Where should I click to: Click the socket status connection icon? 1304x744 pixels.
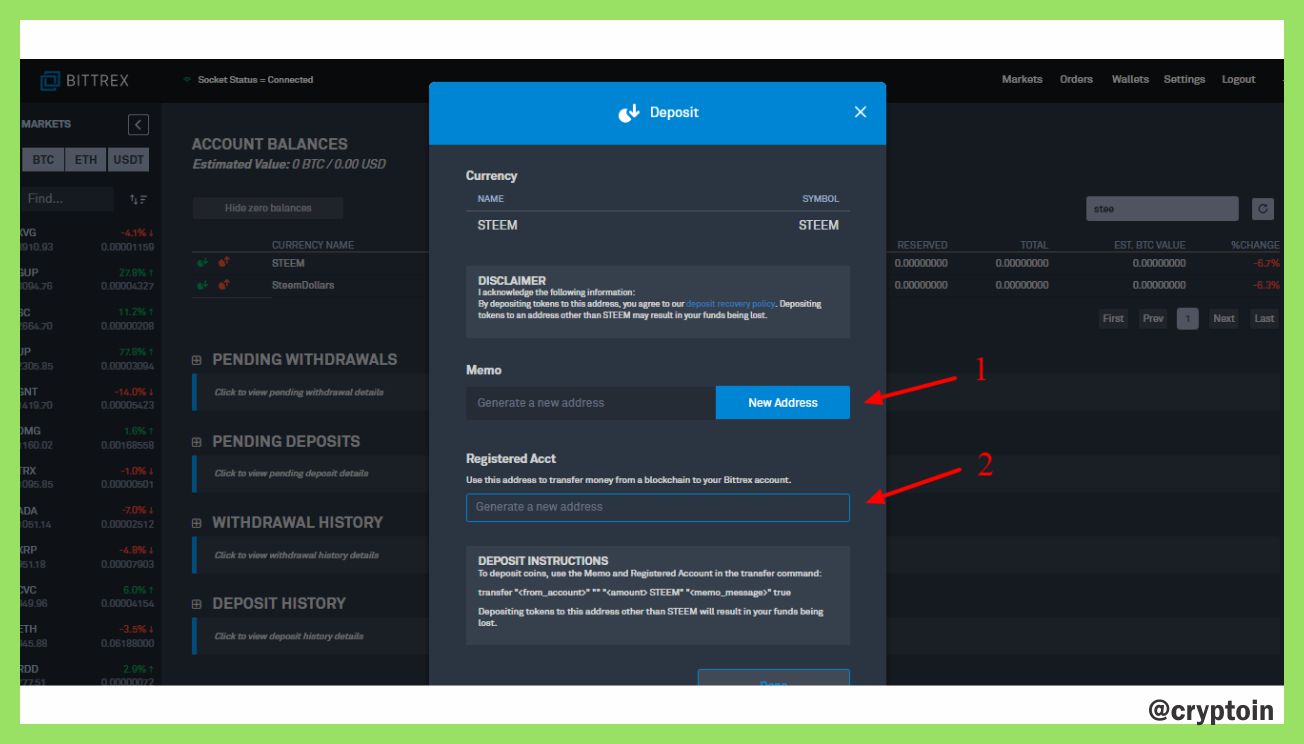coord(186,80)
